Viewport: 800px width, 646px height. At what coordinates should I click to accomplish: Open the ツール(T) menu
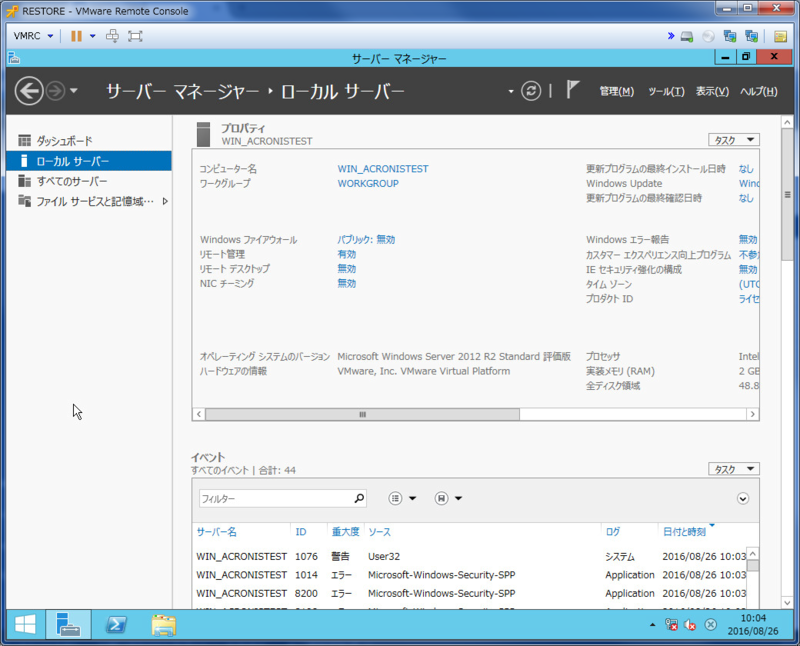pyautogui.click(x=666, y=92)
